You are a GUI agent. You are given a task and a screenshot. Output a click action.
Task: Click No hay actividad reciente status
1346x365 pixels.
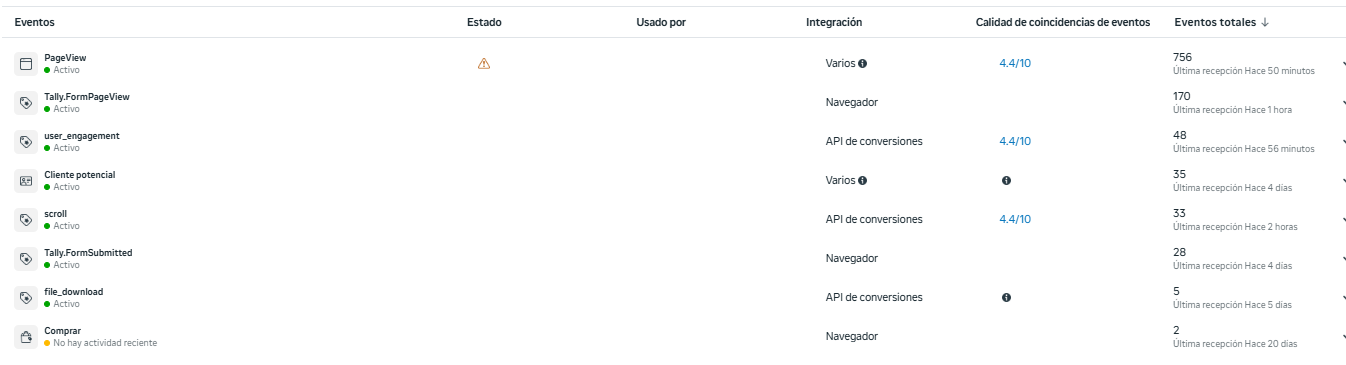tap(105, 343)
